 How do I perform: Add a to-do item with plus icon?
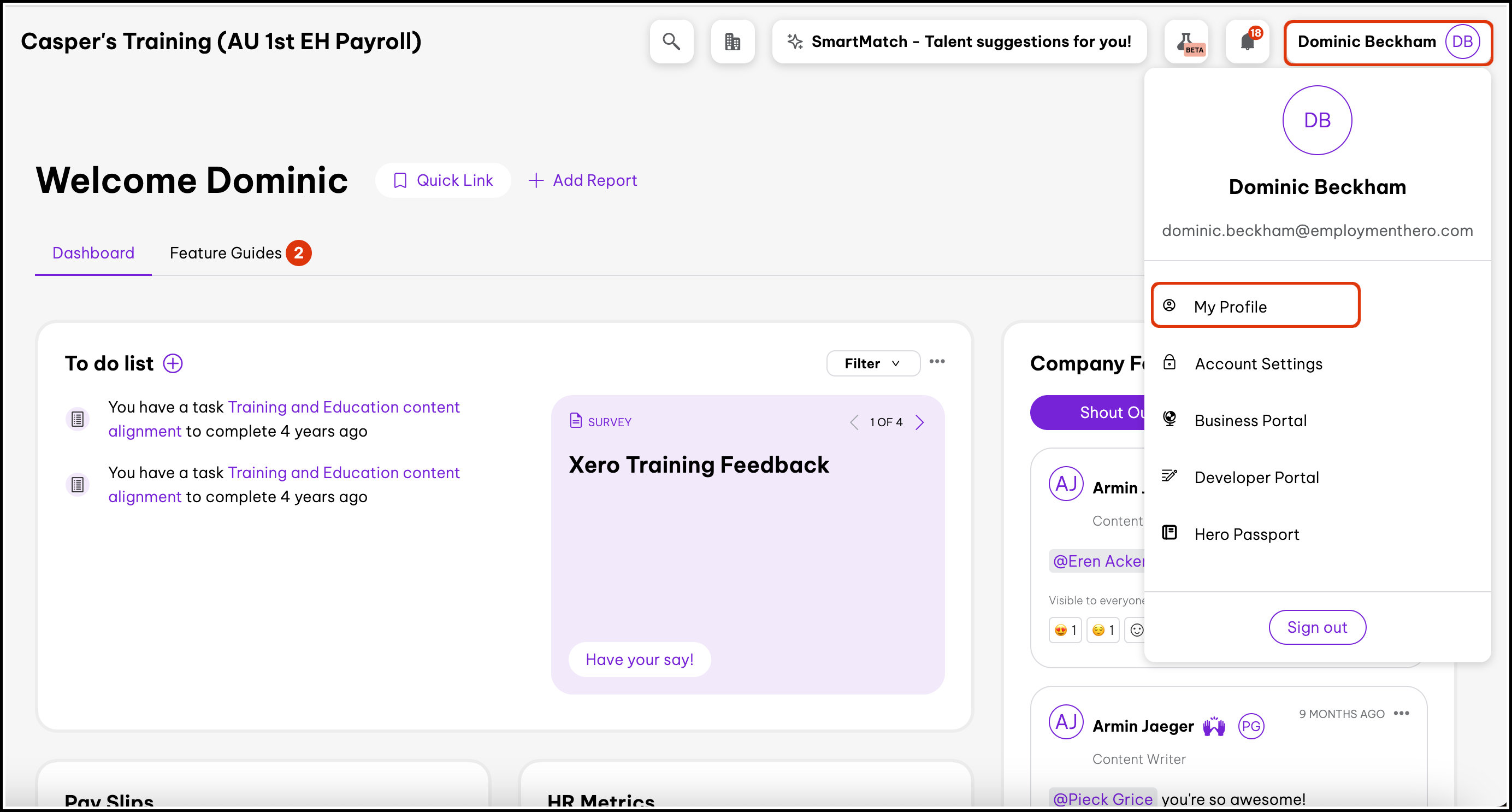[173, 363]
